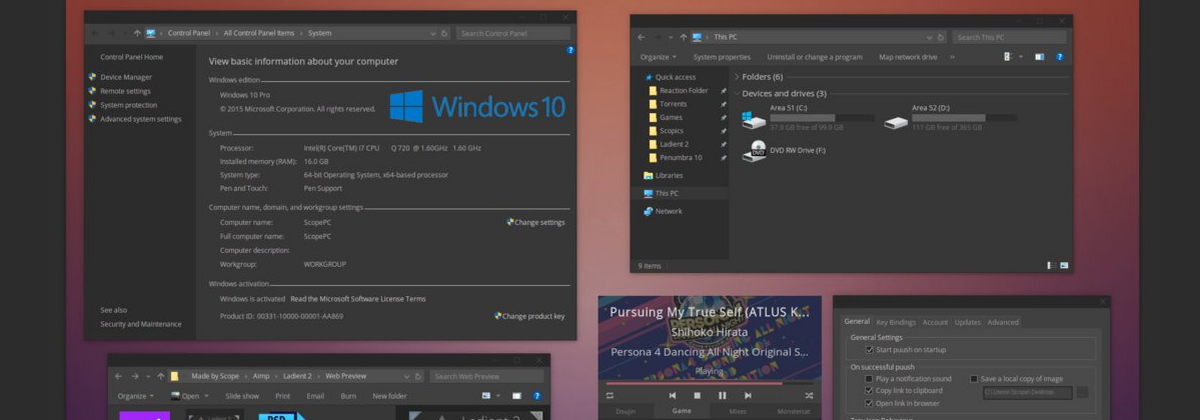Open Organize dropdown in This PC window
Screen dimensions: 1200x420
click(x=658, y=57)
